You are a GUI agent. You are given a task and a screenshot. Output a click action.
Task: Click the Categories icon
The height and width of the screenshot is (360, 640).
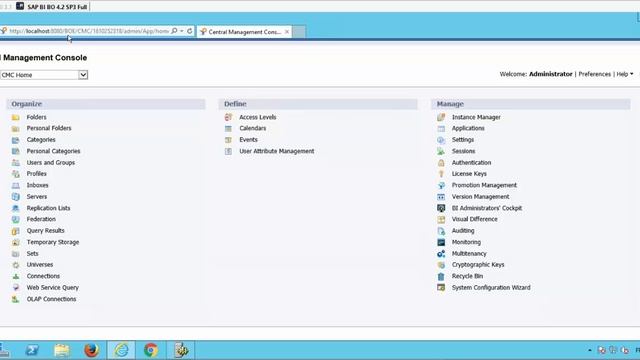[16, 140]
